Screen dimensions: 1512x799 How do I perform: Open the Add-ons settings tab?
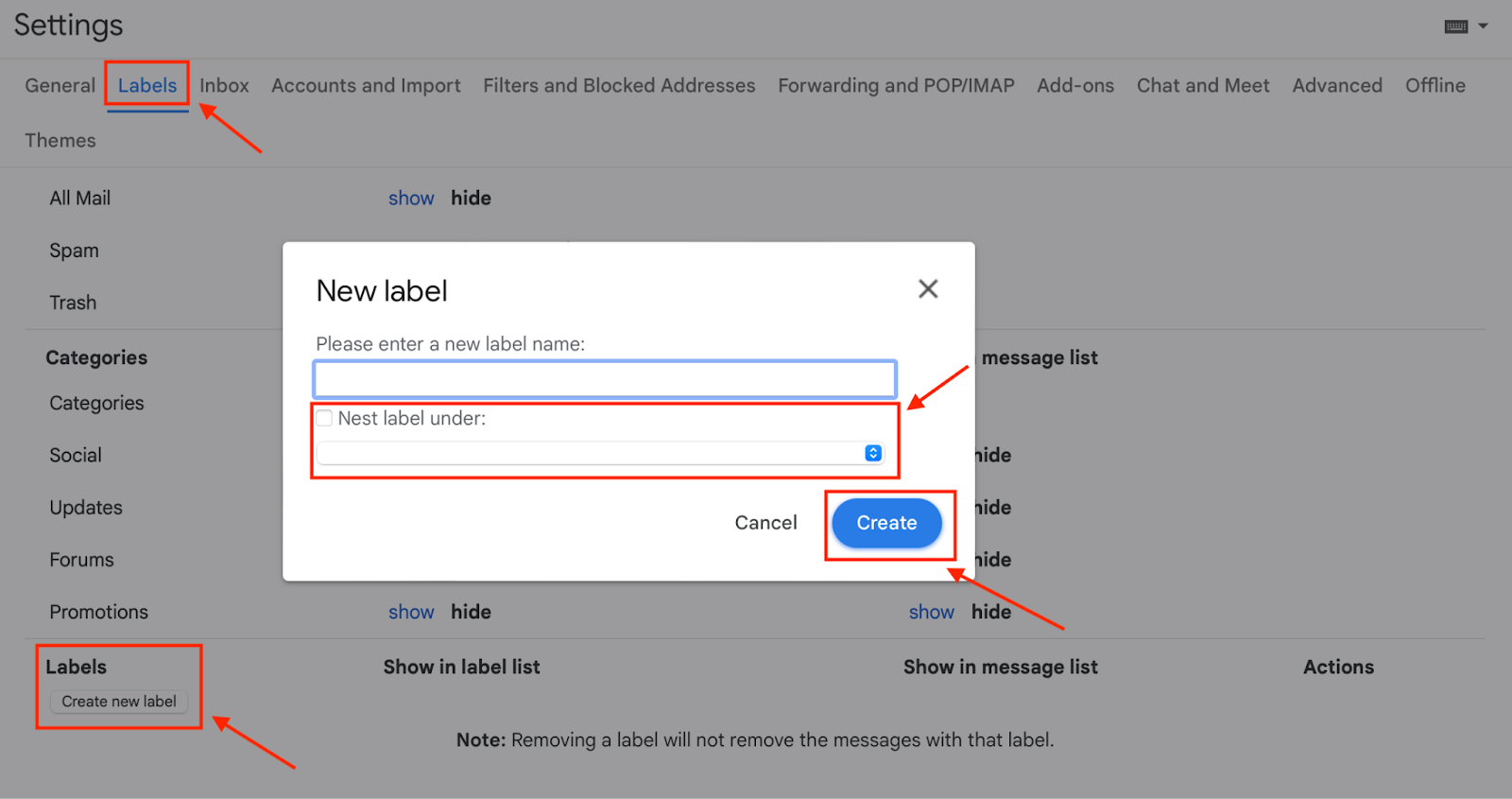coord(1074,85)
